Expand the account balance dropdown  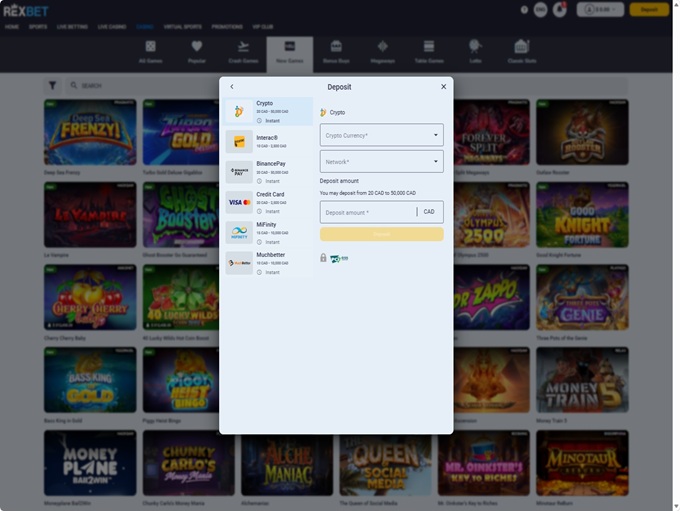pyautogui.click(x=600, y=10)
